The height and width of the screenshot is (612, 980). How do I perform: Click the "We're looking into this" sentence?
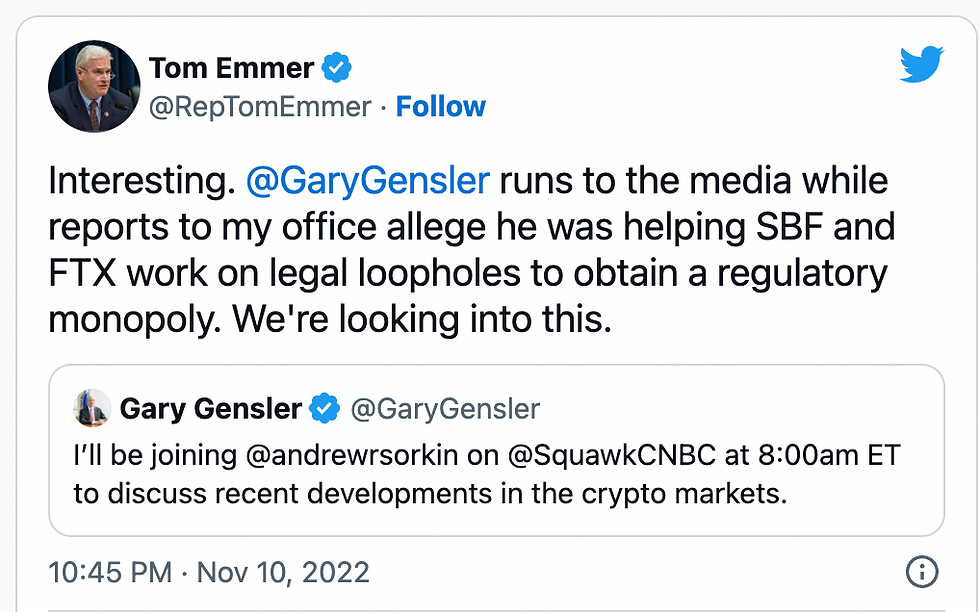coord(422,319)
